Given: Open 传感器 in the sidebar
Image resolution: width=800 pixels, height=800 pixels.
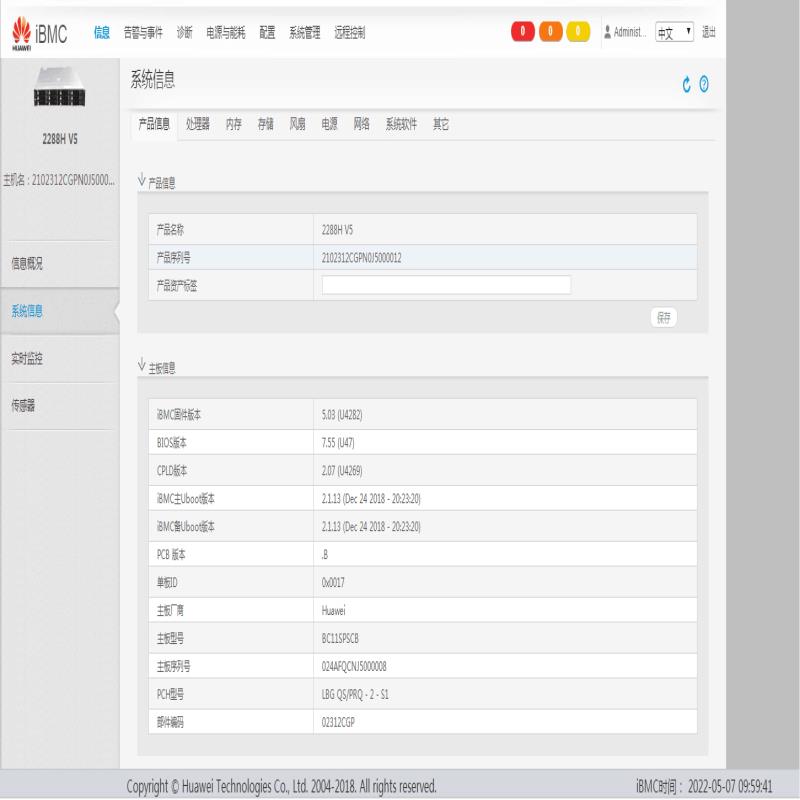Looking at the screenshot, I should pyautogui.click(x=60, y=406).
